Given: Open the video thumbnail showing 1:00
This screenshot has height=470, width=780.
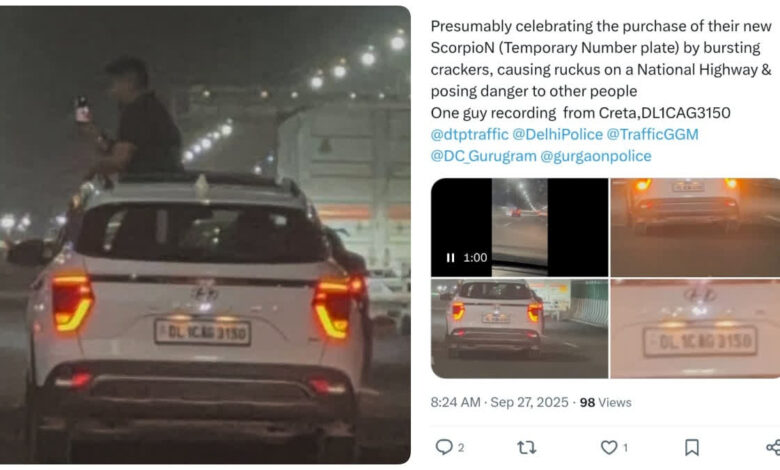Looking at the screenshot, I should (519, 227).
